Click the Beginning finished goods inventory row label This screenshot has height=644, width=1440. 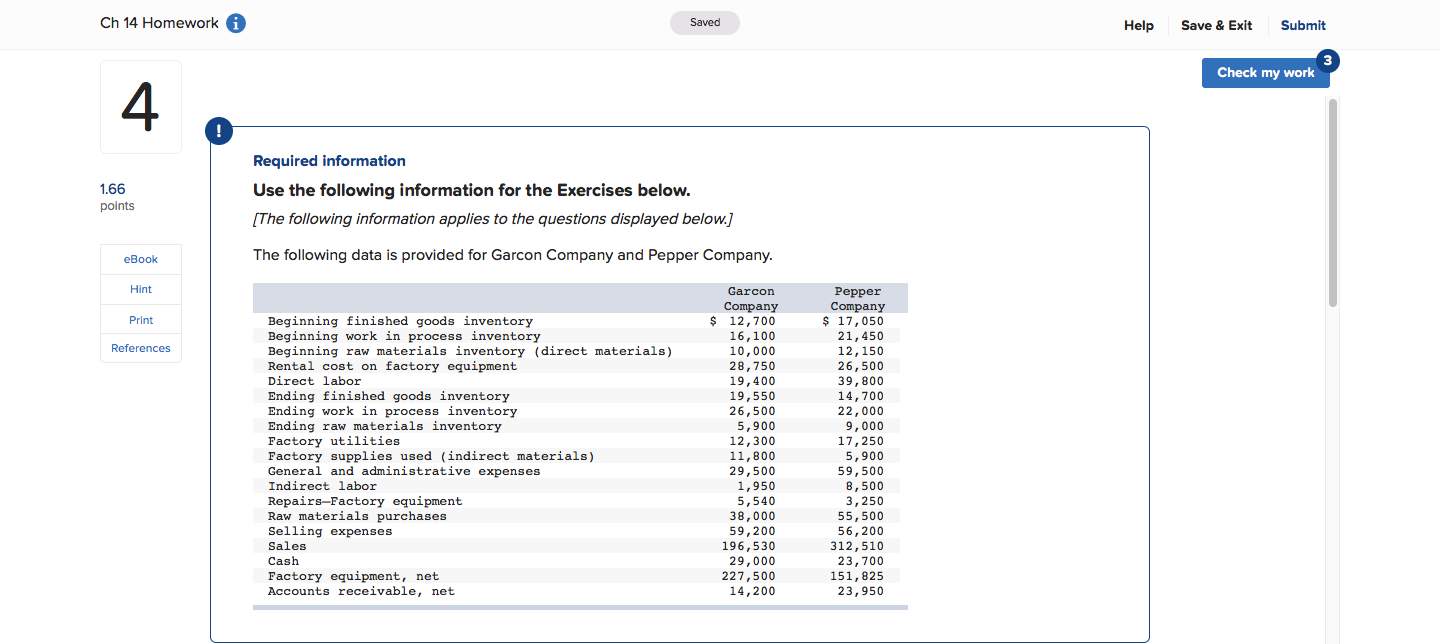tap(400, 321)
